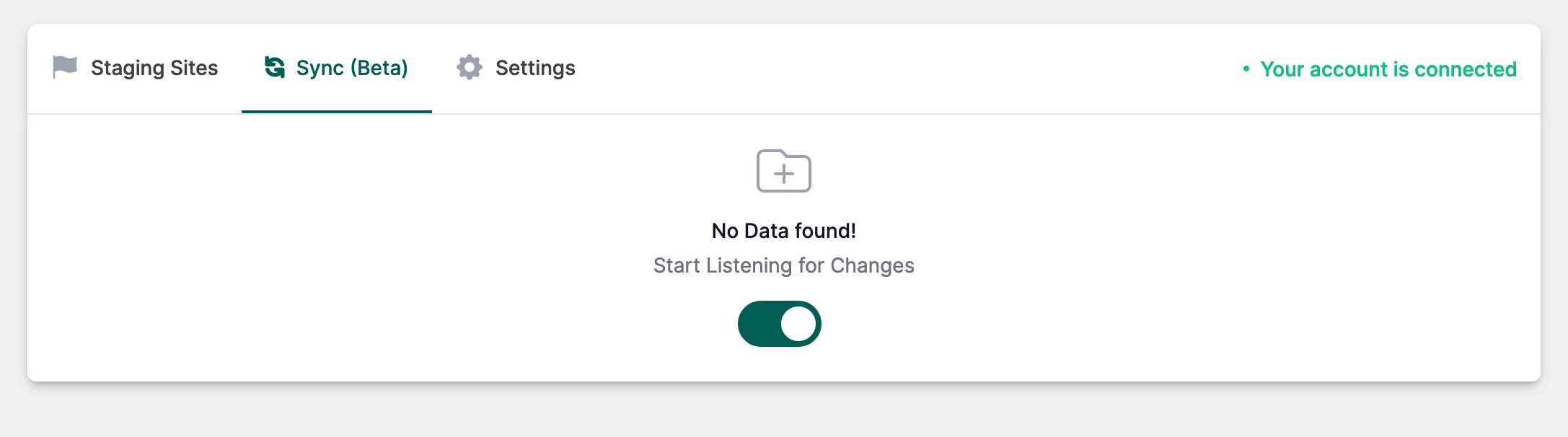This screenshot has height=437, width=1568.
Task: Click the "Your account is connected" status text
Action: click(1388, 69)
